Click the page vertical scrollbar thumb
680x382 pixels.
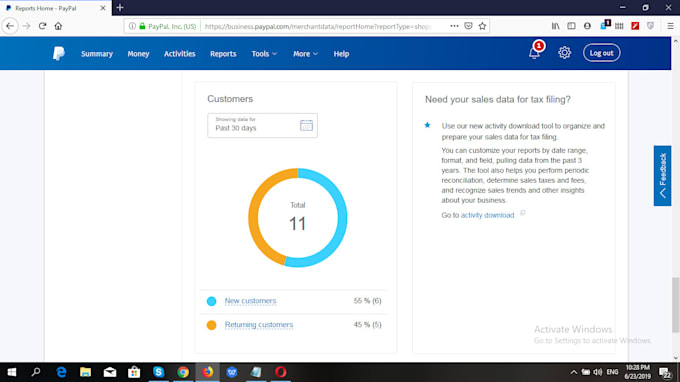675,305
